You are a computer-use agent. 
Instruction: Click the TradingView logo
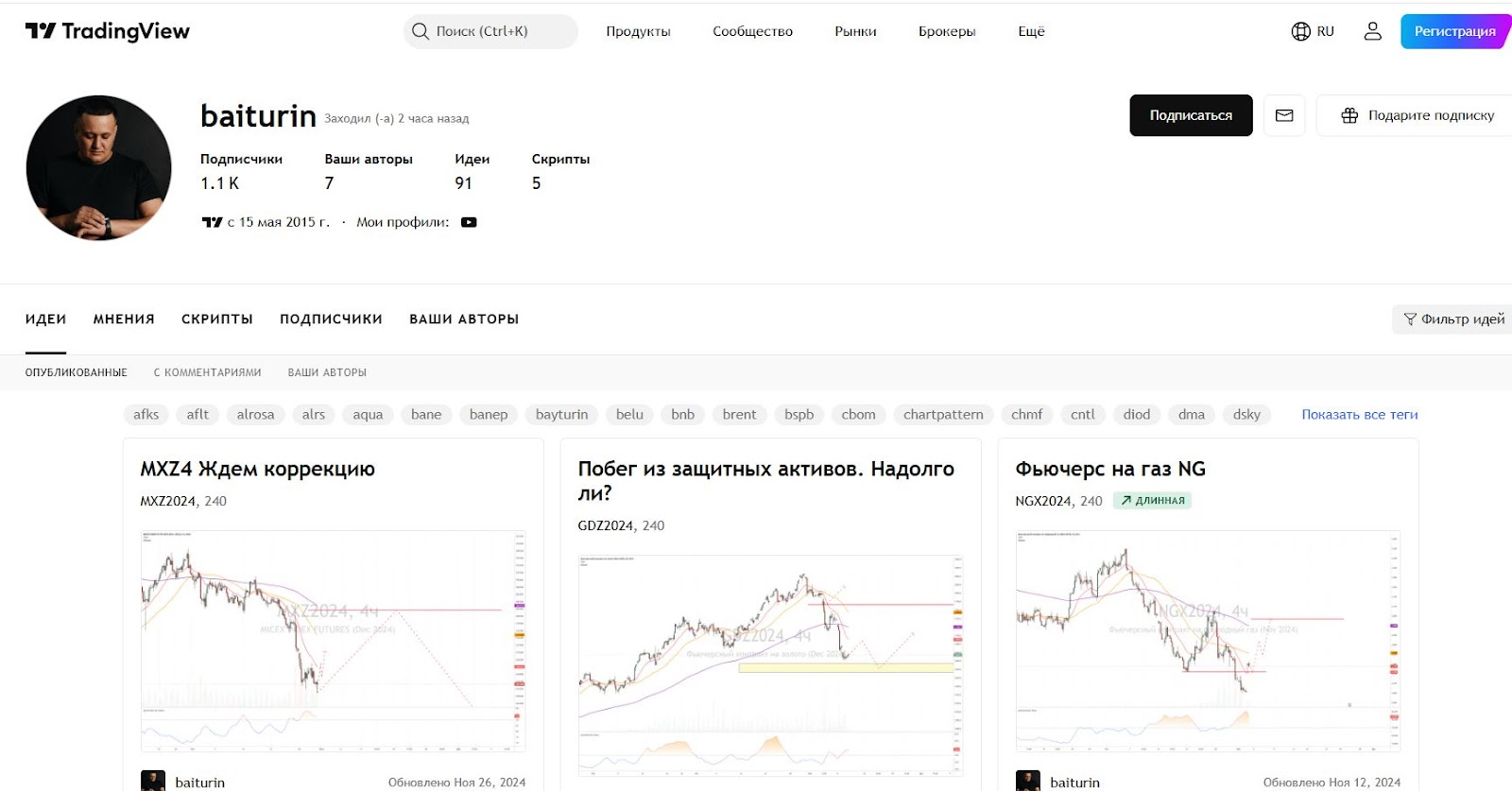107,31
